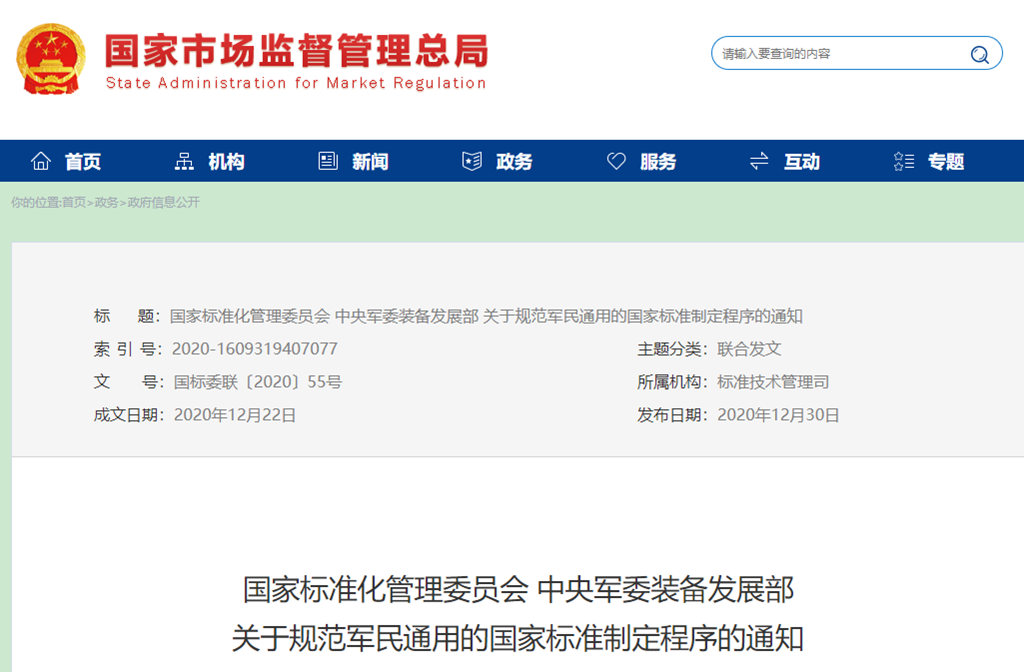Select the document number 国标委联〔2020〕55号
This screenshot has height=672, width=1024.
pos(257,382)
